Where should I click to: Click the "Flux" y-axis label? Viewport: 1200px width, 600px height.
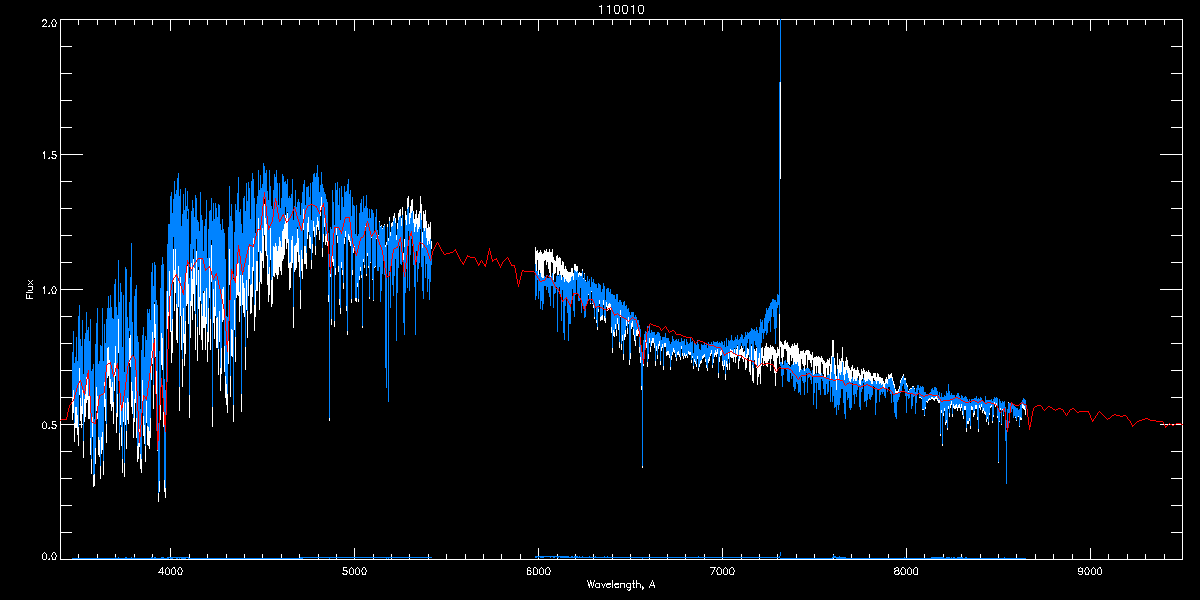(x=29, y=290)
